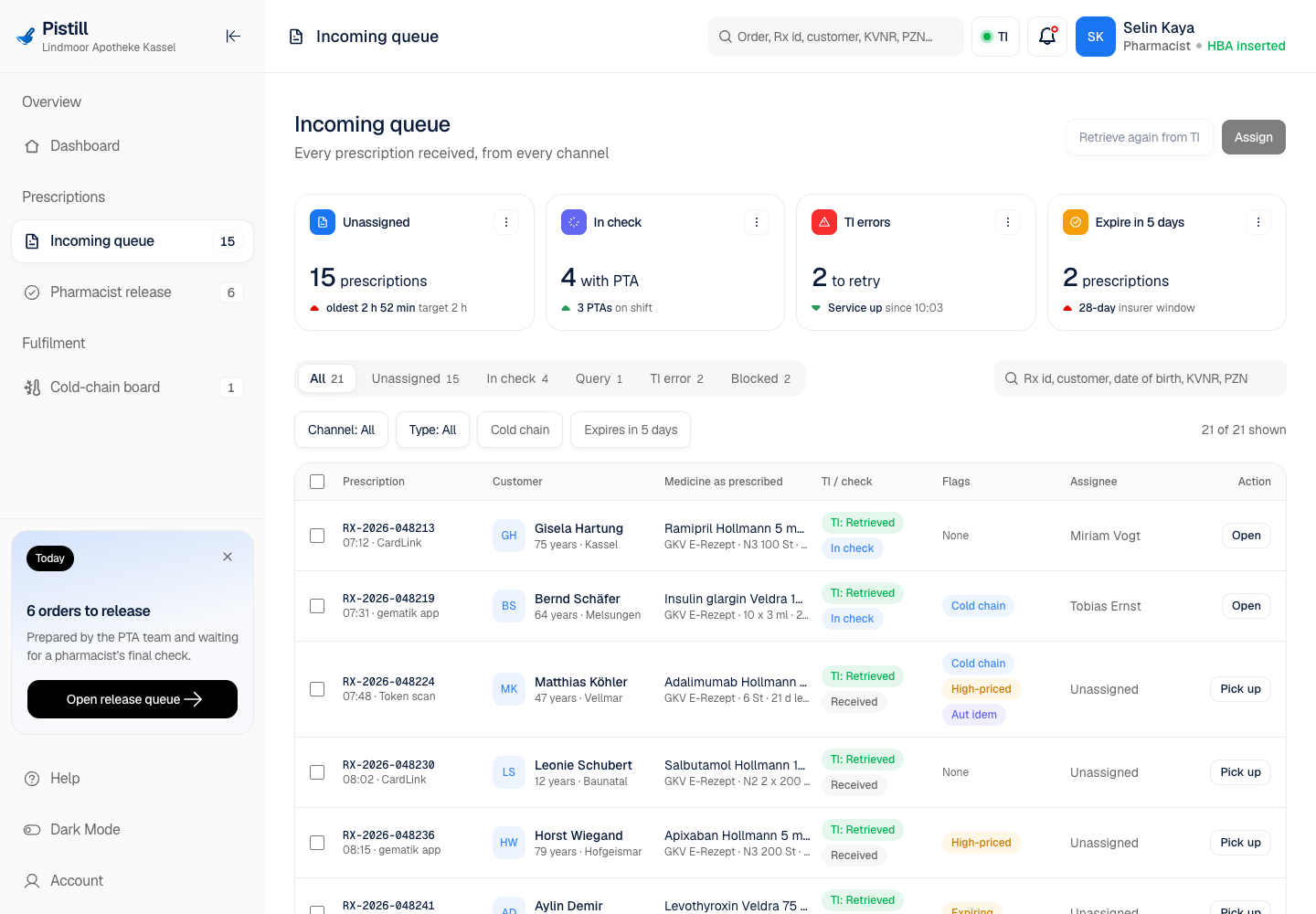Open TI errors card options menu
1316x914 pixels.
tap(1008, 222)
